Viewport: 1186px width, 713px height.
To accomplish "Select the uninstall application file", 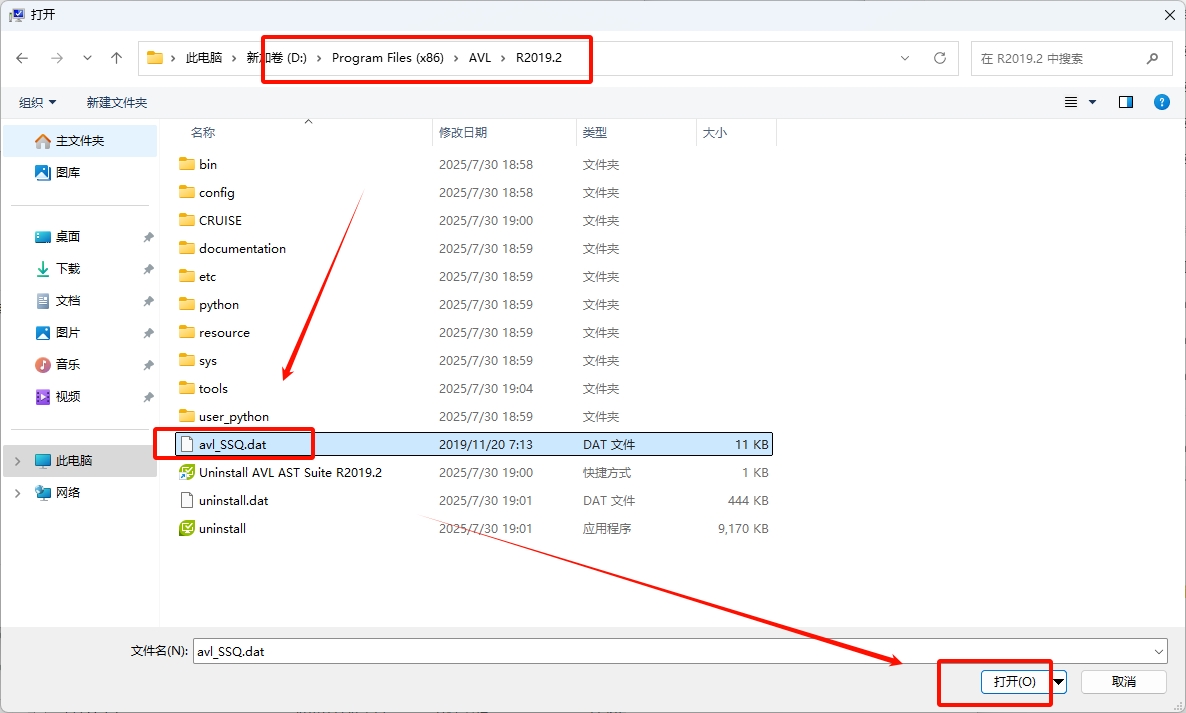I will tap(222, 528).
